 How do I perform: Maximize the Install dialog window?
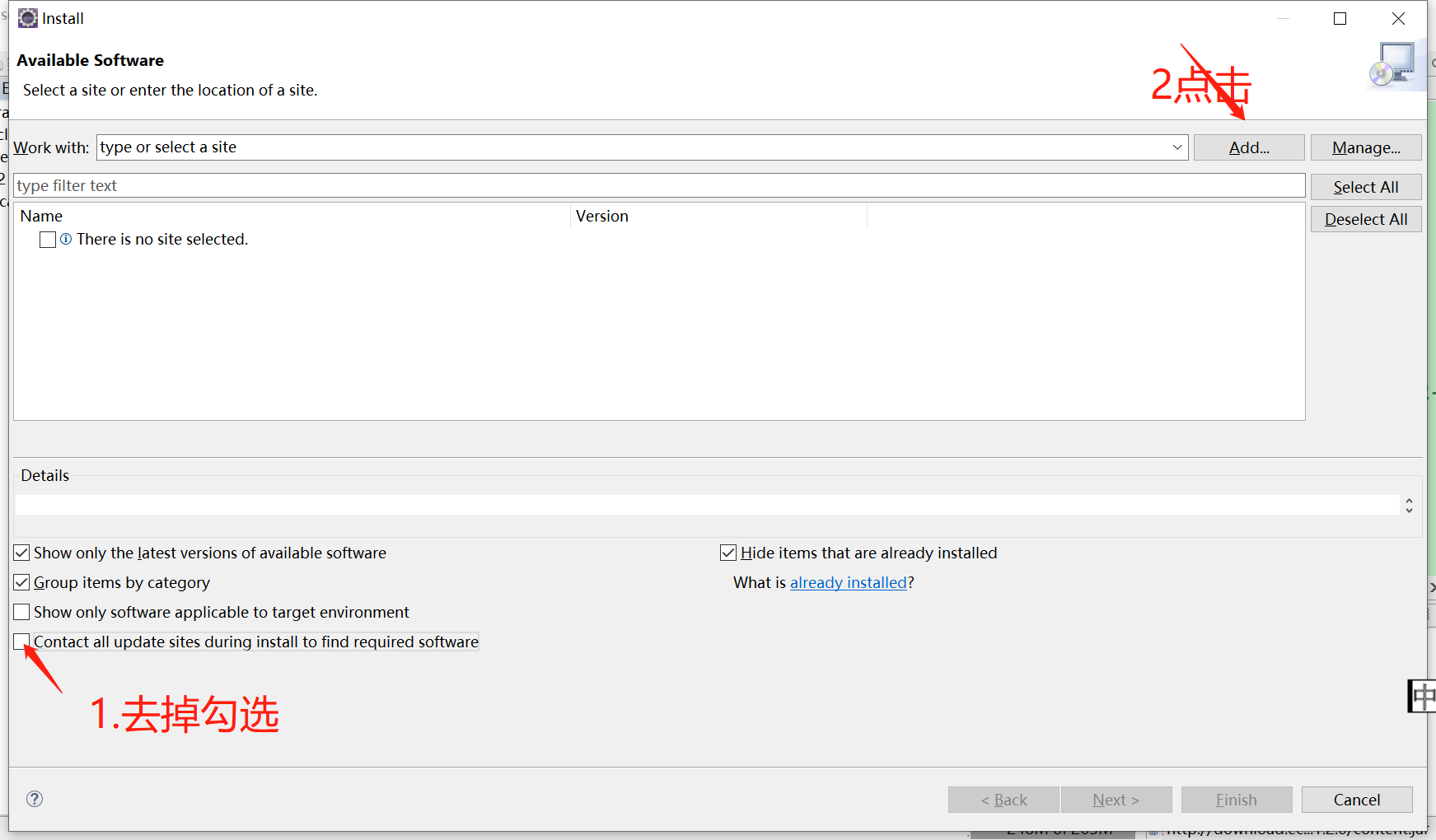pyautogui.click(x=1340, y=18)
